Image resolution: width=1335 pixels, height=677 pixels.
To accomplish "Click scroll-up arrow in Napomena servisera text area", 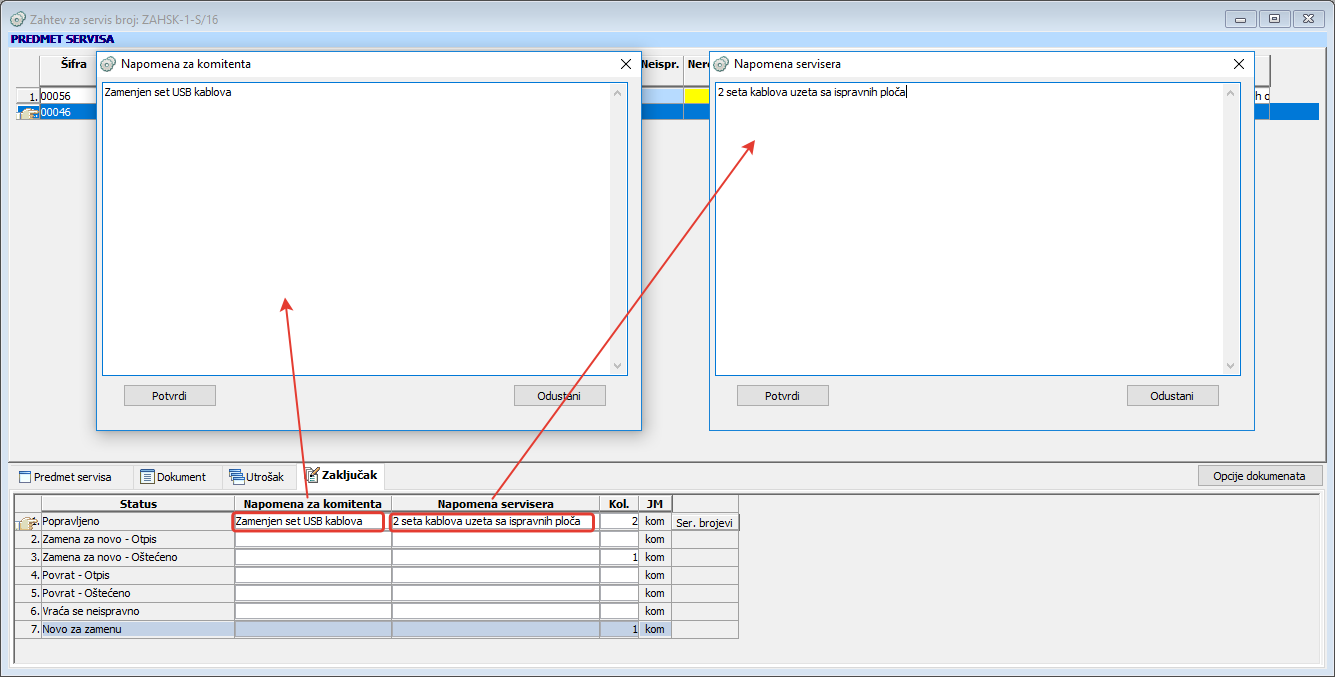I will coord(1230,93).
